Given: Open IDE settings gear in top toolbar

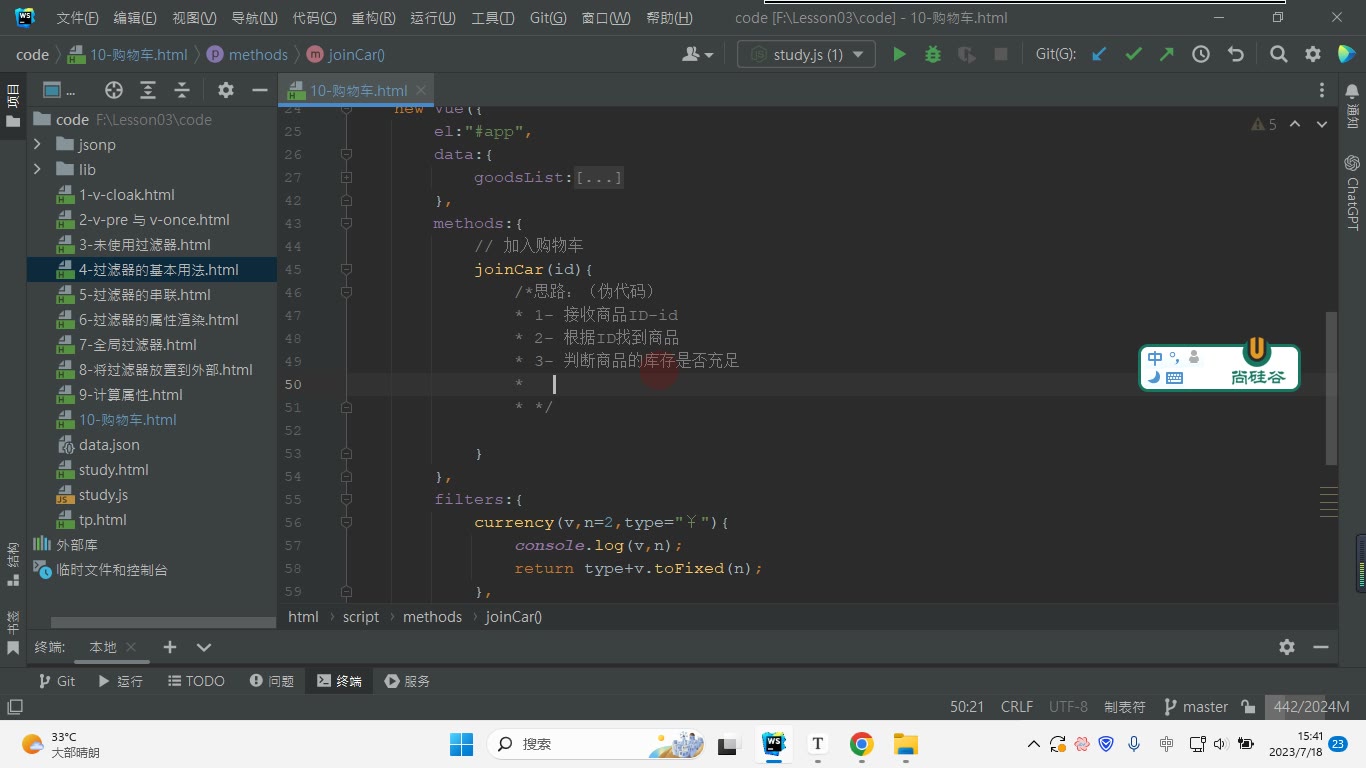Looking at the screenshot, I should (1313, 55).
